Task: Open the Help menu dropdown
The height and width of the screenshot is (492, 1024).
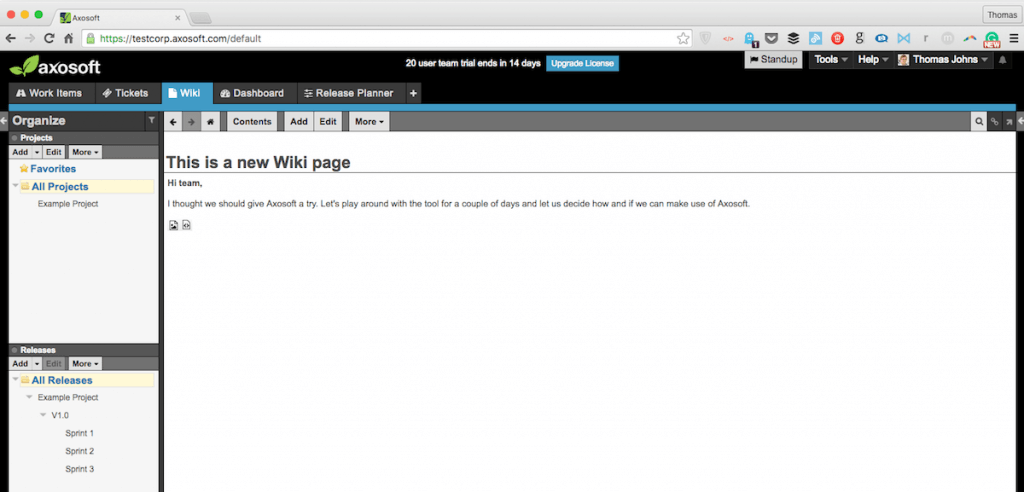Action: pos(873,59)
